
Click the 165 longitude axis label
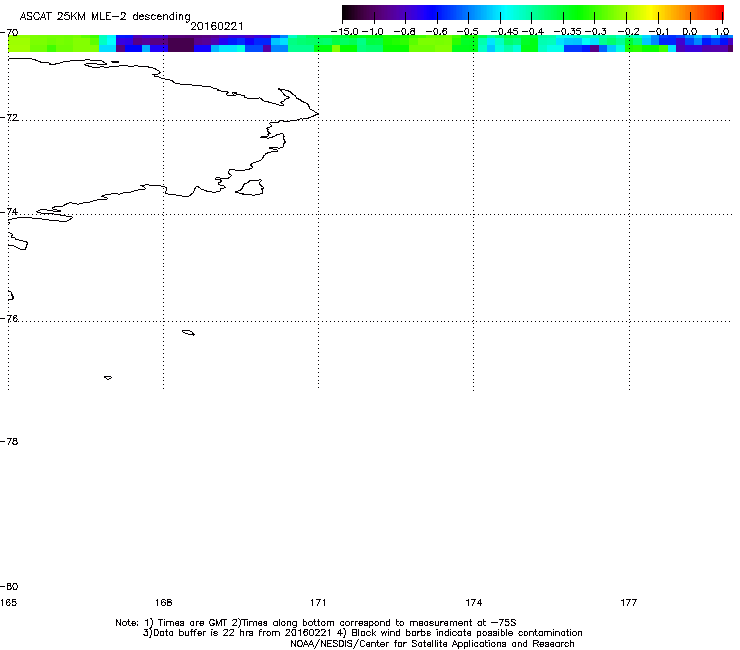[8, 602]
